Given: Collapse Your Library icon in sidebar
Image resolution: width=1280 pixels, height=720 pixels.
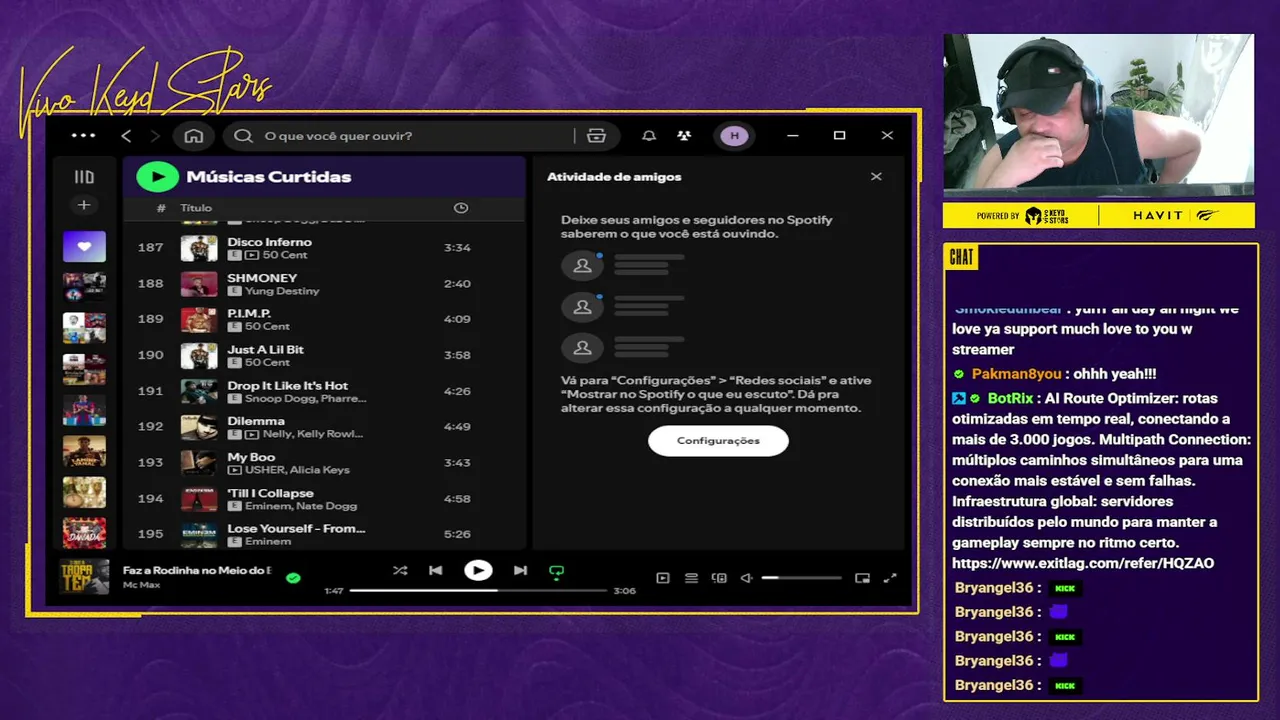Looking at the screenshot, I should pos(84,177).
